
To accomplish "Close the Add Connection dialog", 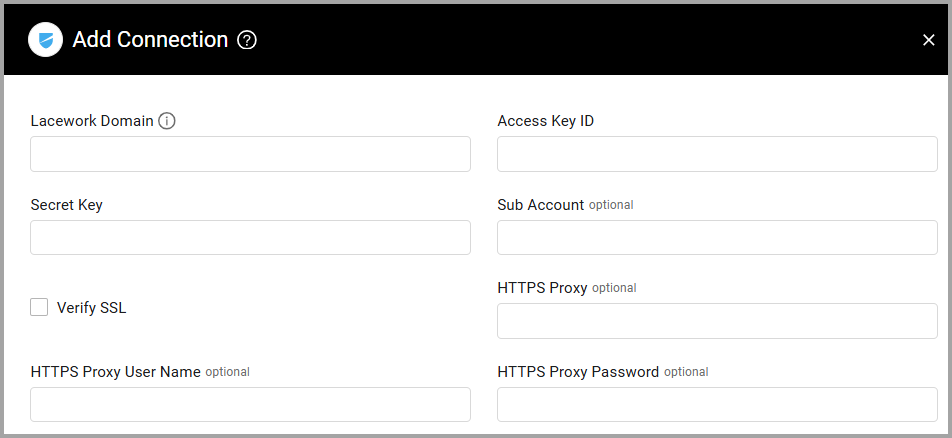I will pos(928,40).
